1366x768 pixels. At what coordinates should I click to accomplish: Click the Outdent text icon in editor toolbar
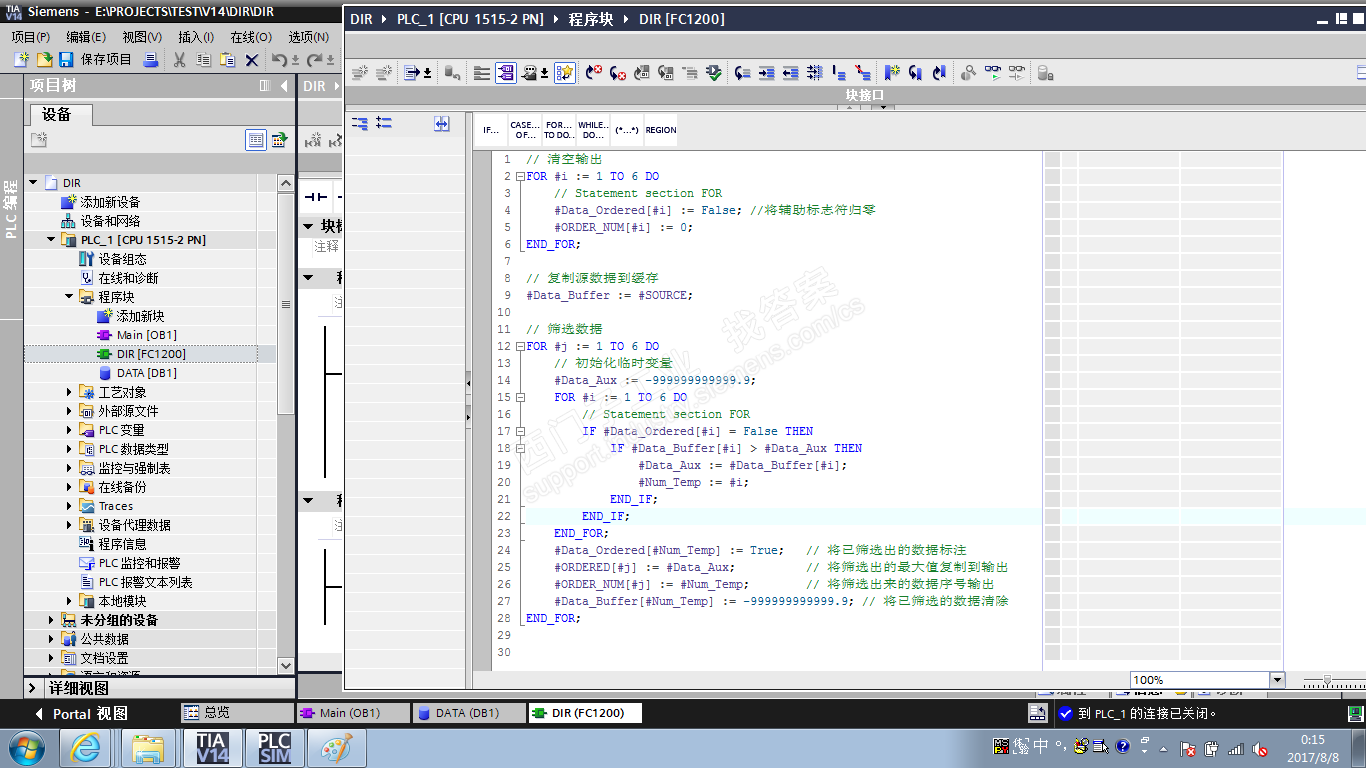point(790,72)
